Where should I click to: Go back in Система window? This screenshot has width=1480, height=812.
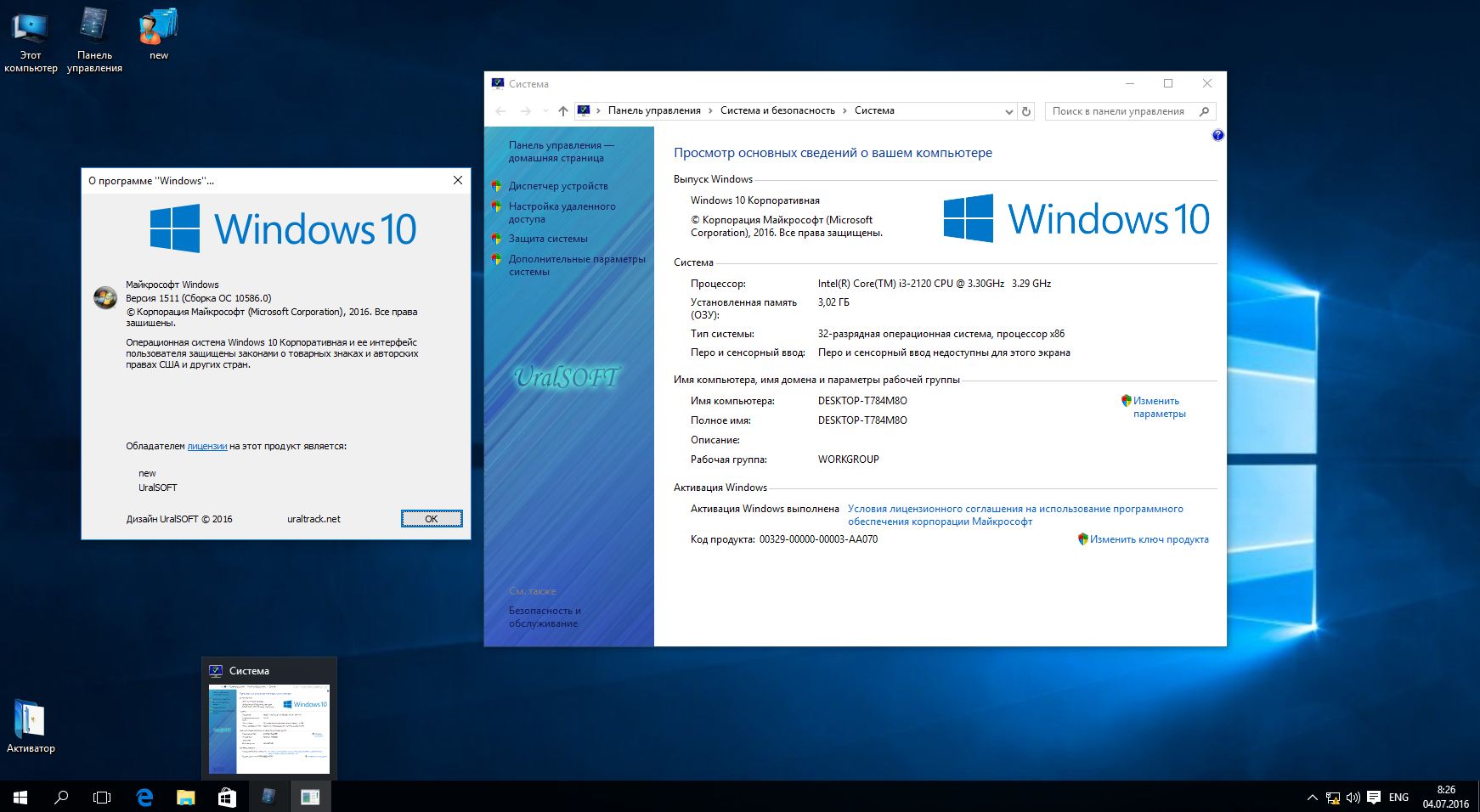tap(500, 111)
